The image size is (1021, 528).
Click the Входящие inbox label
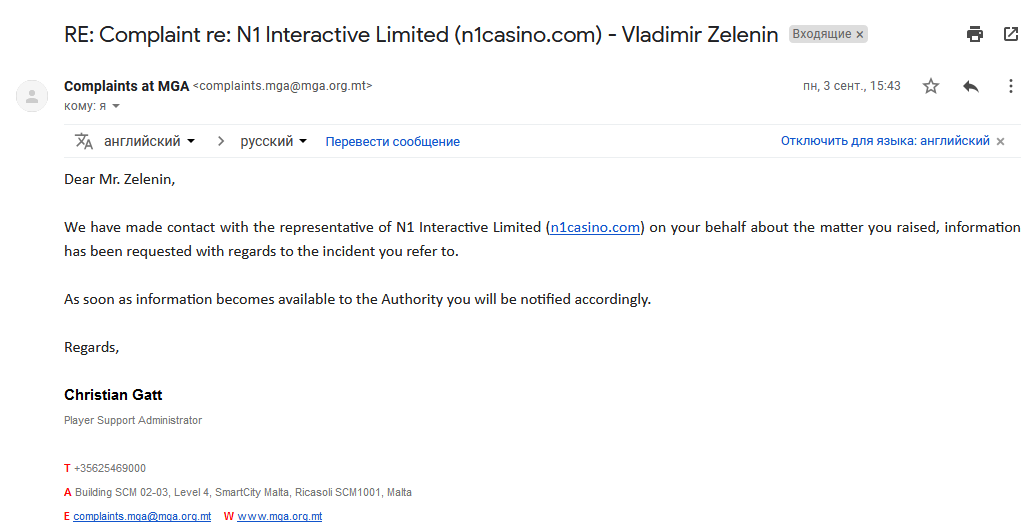click(x=822, y=35)
